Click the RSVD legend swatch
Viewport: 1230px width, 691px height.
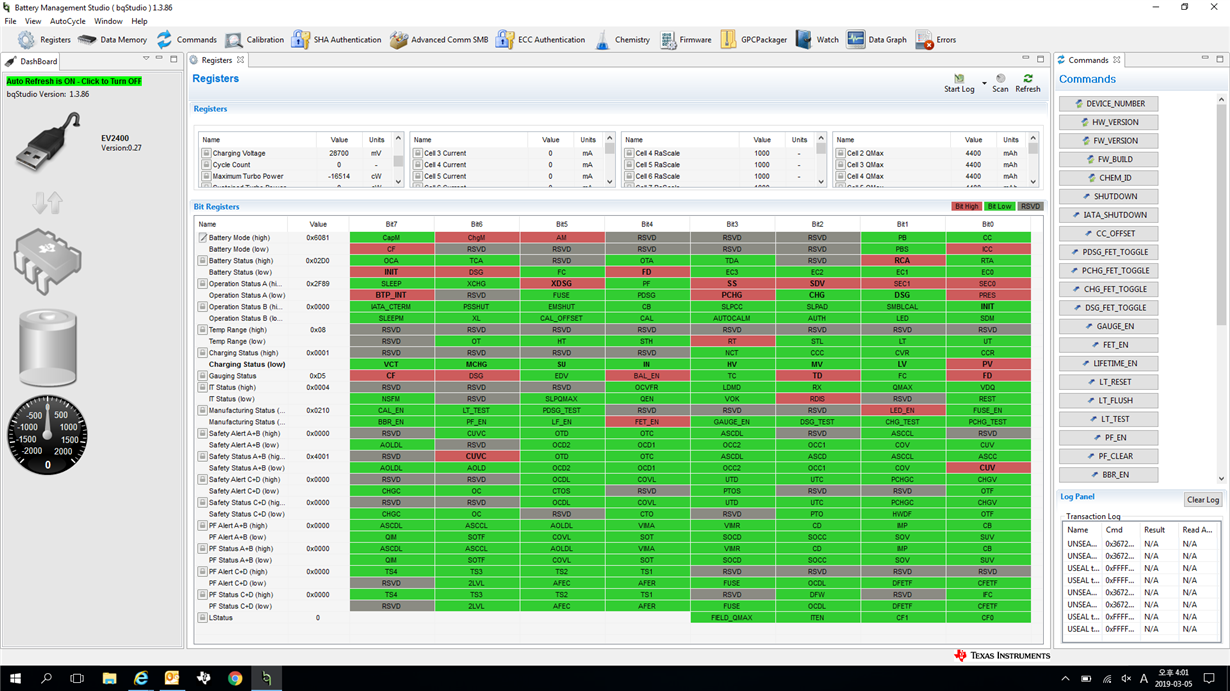[x=1030, y=207]
